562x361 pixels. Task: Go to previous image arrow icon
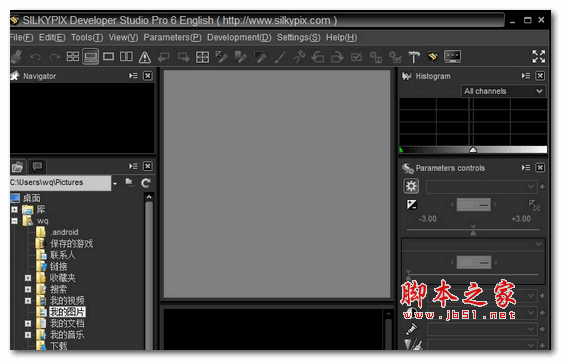click(164, 57)
